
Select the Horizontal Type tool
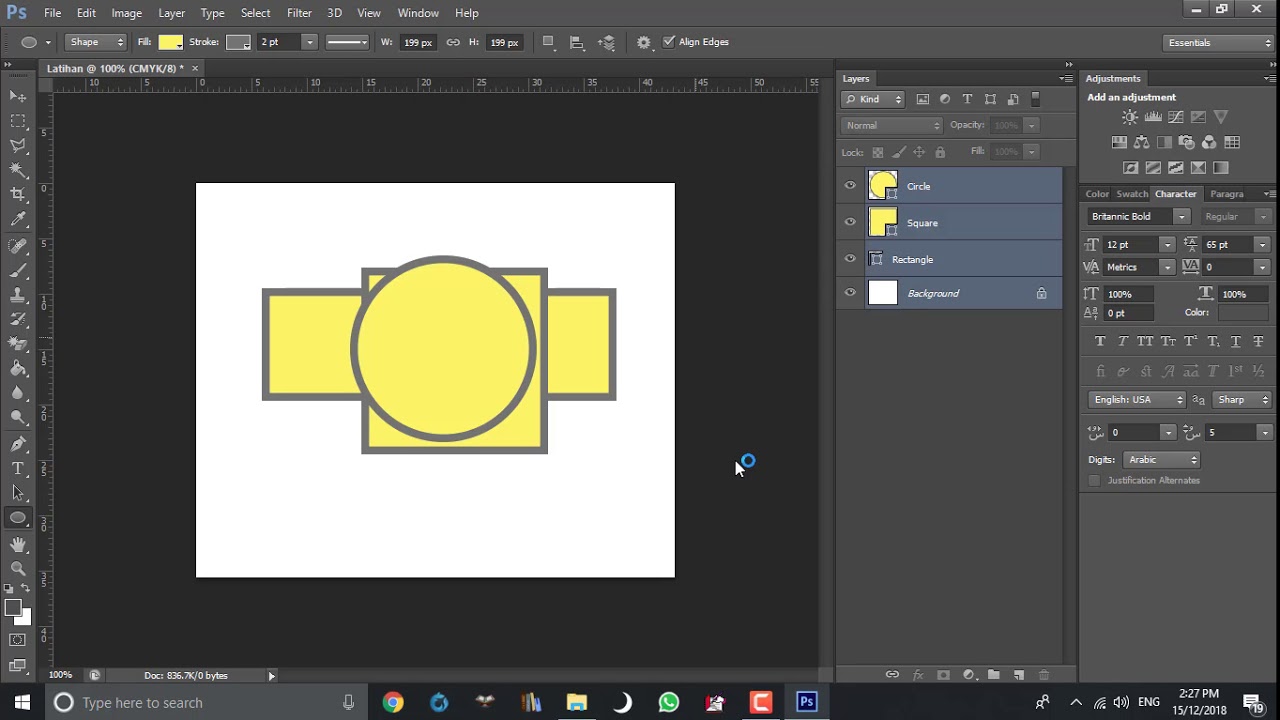click(18, 469)
